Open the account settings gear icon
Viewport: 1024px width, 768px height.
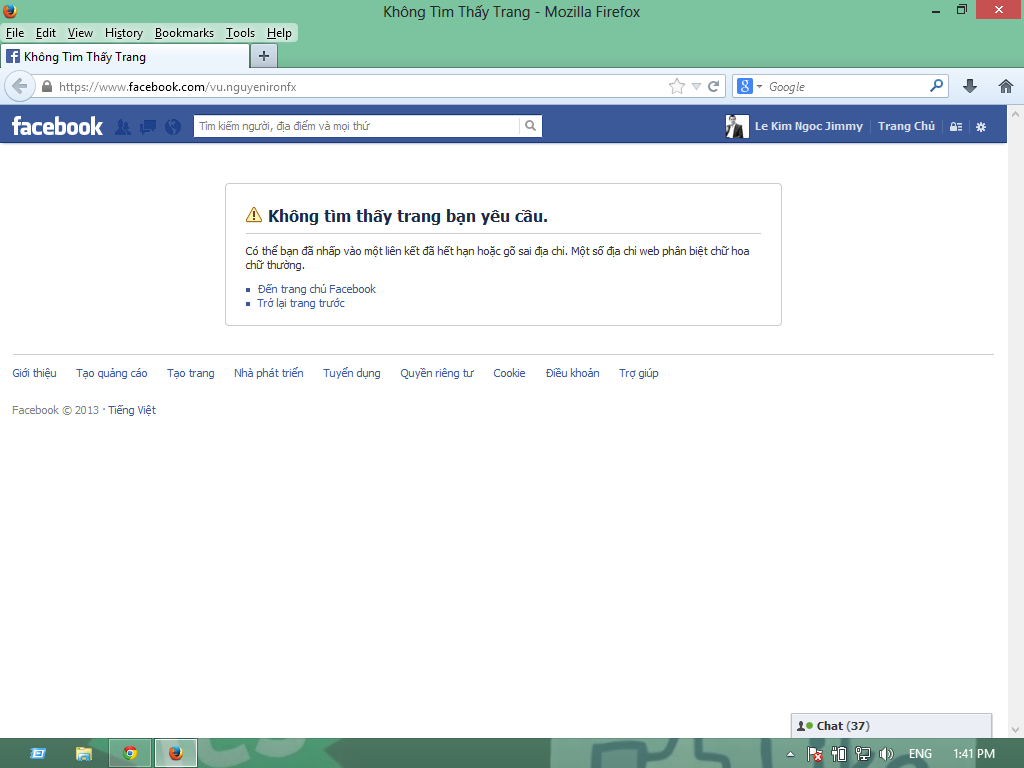[x=981, y=127]
